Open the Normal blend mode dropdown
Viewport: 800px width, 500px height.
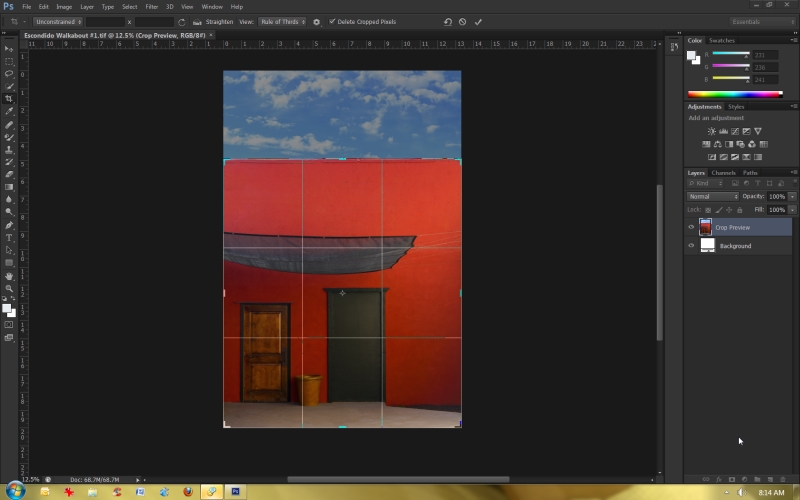713,196
